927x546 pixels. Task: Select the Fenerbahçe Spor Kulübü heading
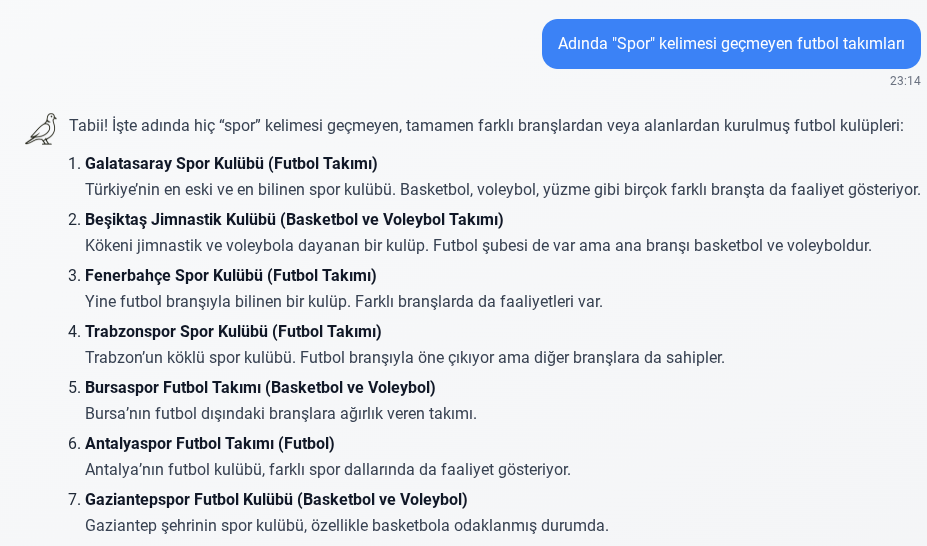231,275
